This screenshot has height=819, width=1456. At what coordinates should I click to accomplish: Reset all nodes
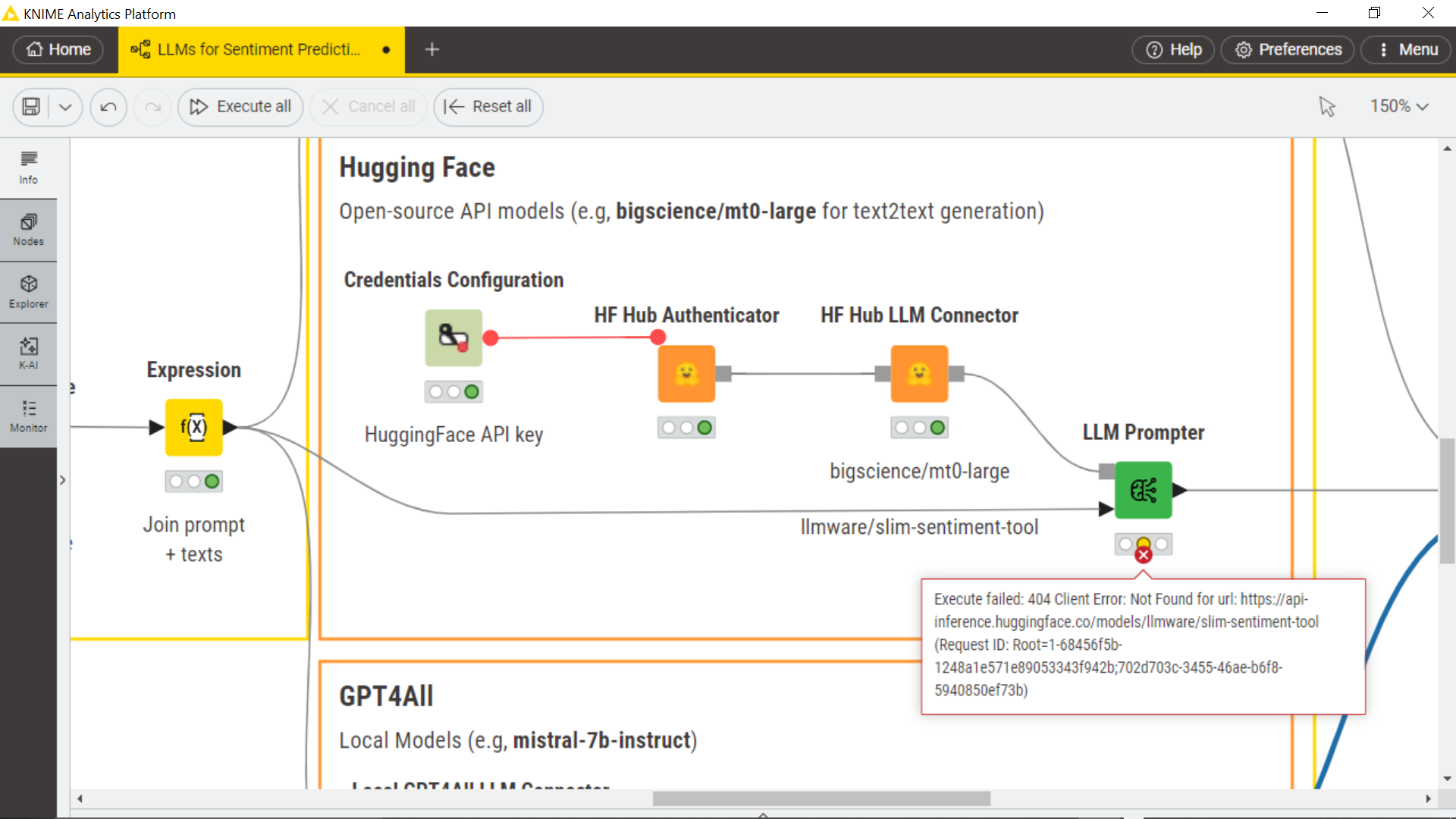pyautogui.click(x=488, y=107)
